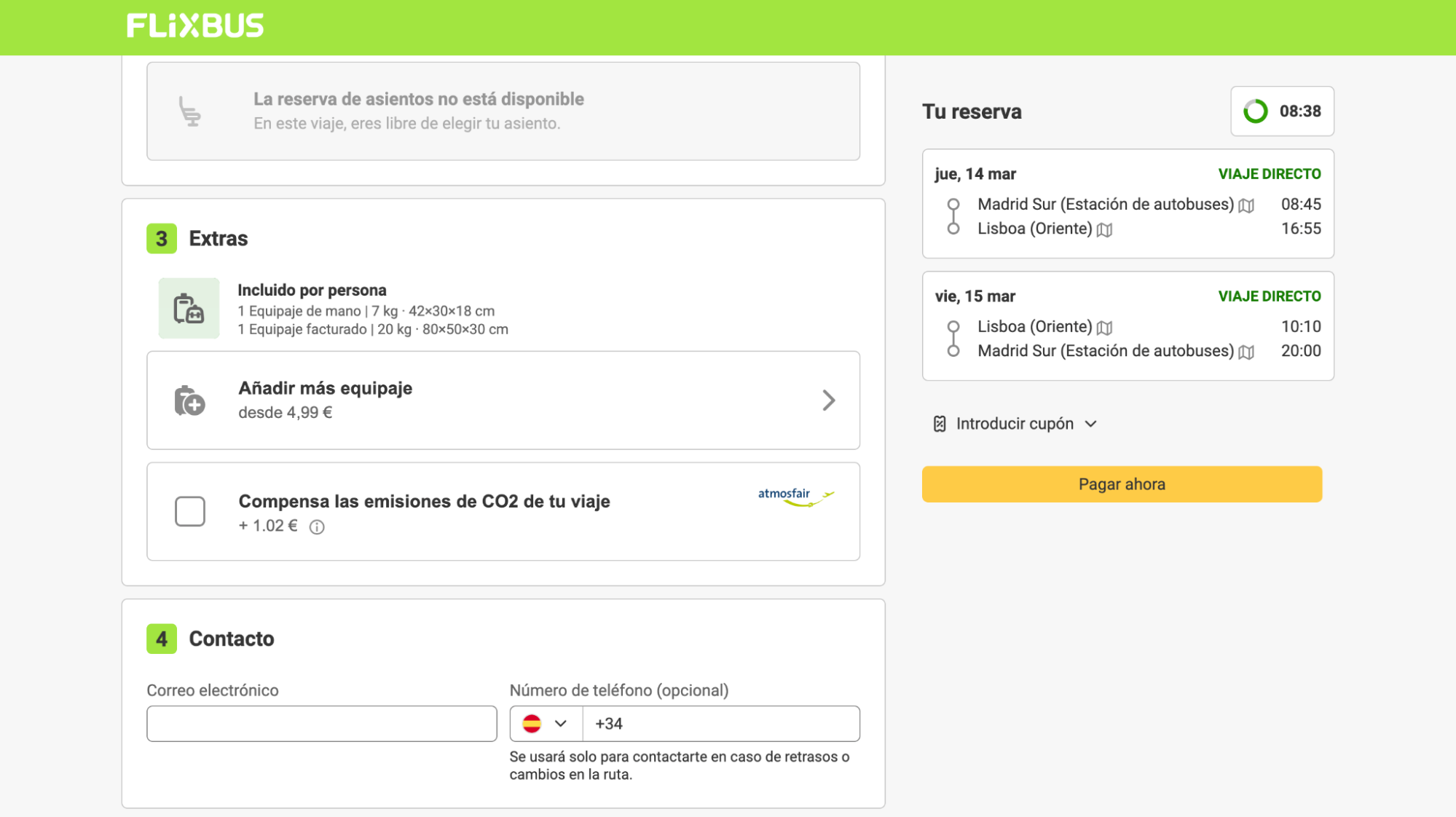Click the 08:38 reservation timer

(x=1282, y=111)
